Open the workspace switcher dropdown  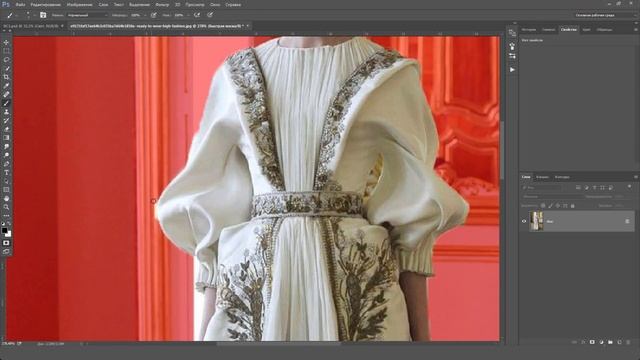pos(605,15)
